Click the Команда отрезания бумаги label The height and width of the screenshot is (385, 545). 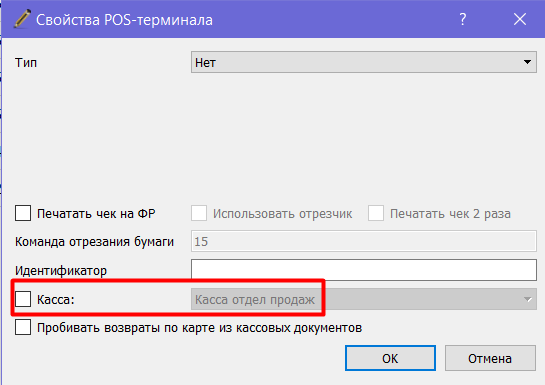point(94,241)
